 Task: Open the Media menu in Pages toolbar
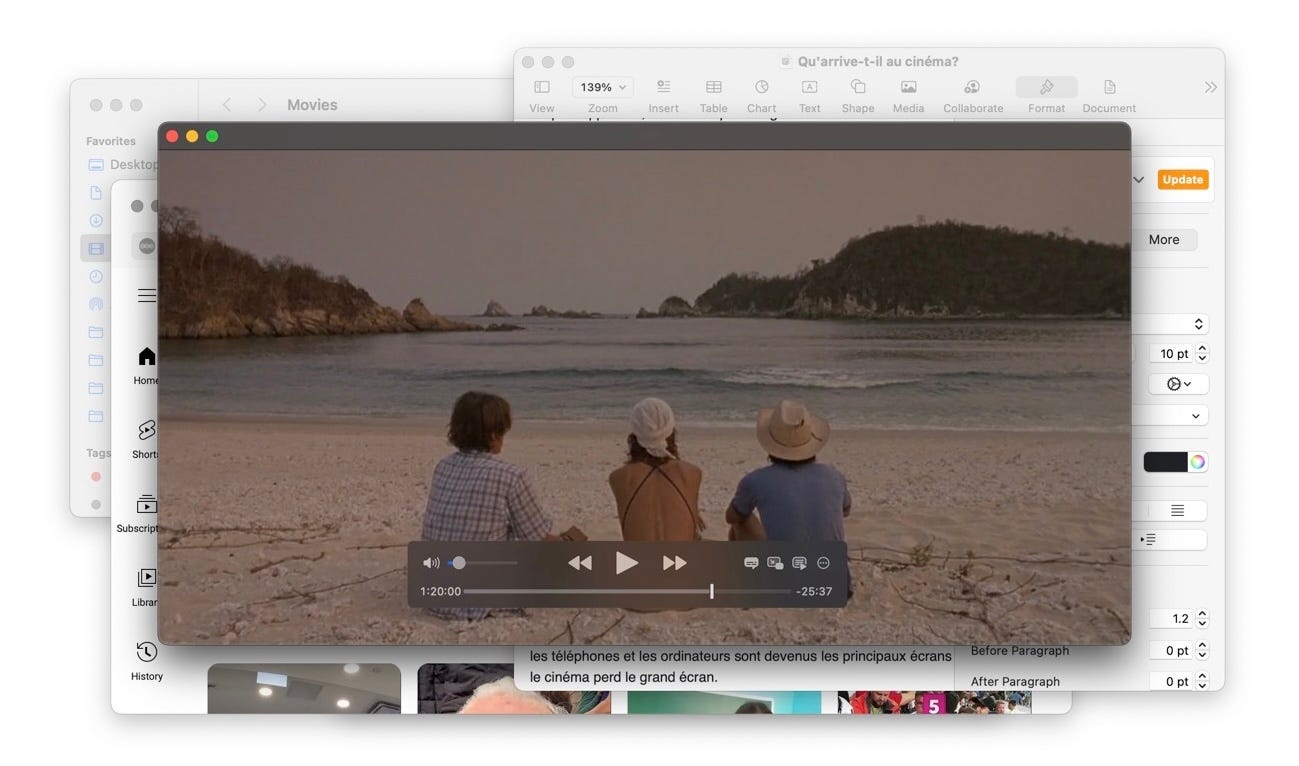tap(908, 96)
